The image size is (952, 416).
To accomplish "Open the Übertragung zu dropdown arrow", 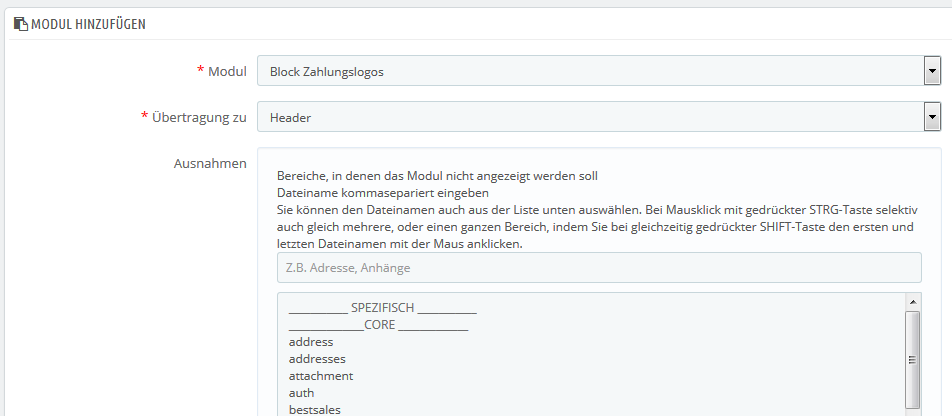I will coord(932,118).
